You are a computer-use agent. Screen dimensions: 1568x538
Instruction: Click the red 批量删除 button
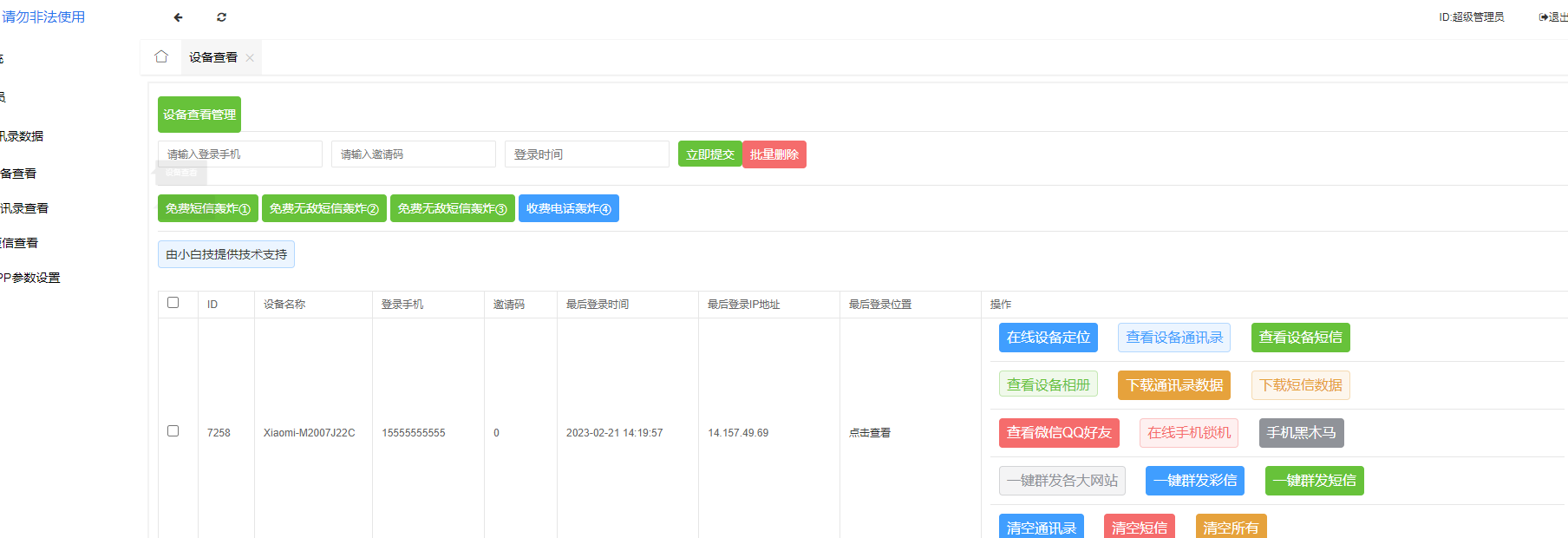click(774, 154)
